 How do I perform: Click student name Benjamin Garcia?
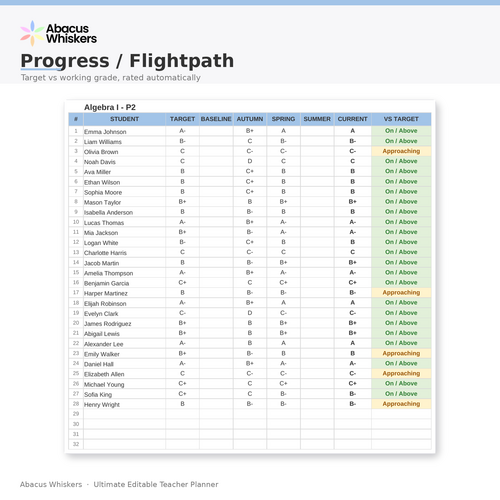(x=106, y=283)
